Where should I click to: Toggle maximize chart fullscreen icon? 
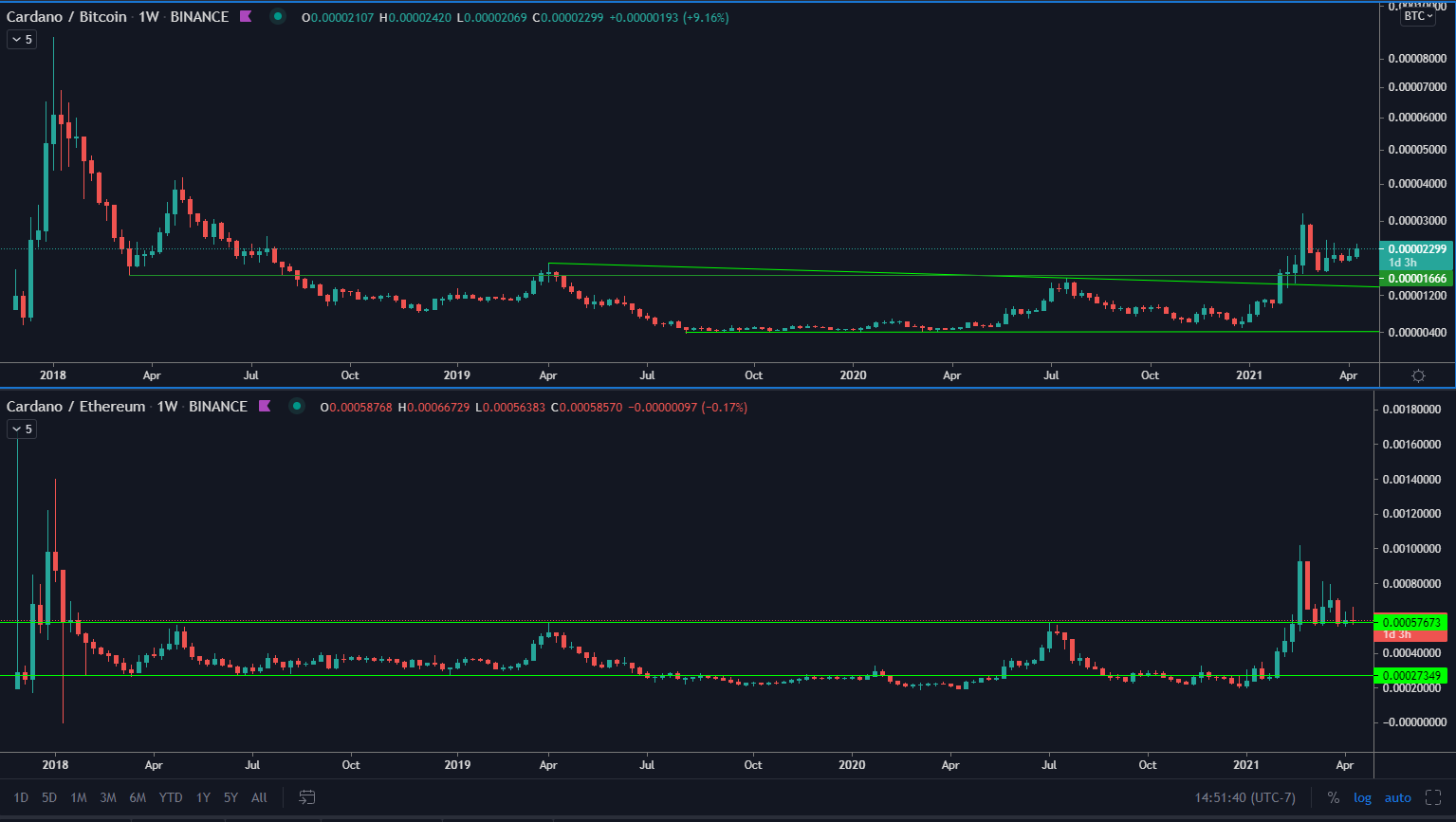coord(1433,797)
